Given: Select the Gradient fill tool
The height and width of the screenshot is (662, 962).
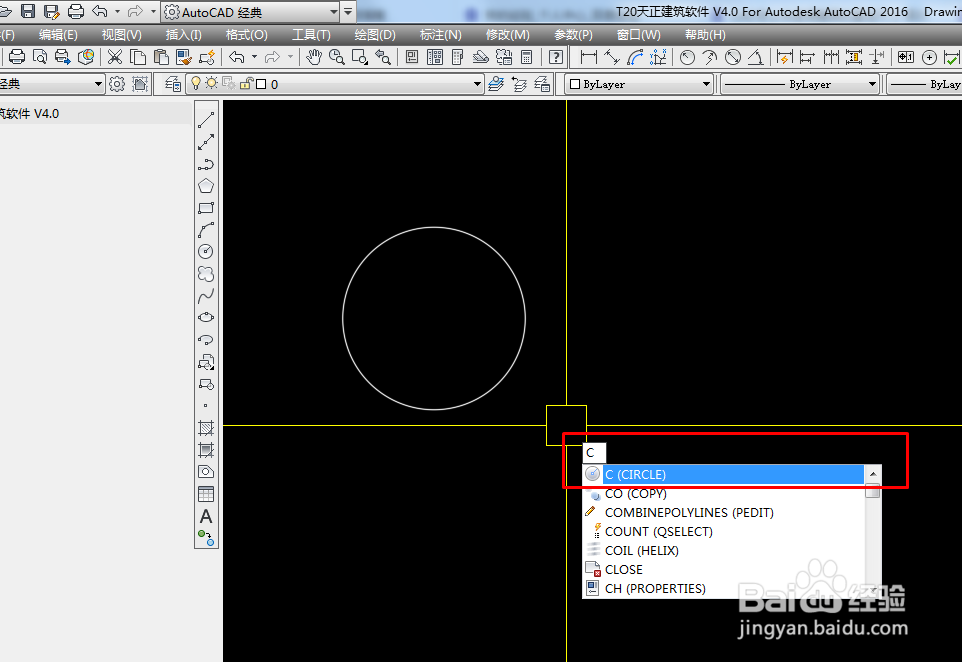Looking at the screenshot, I should coord(206,450).
